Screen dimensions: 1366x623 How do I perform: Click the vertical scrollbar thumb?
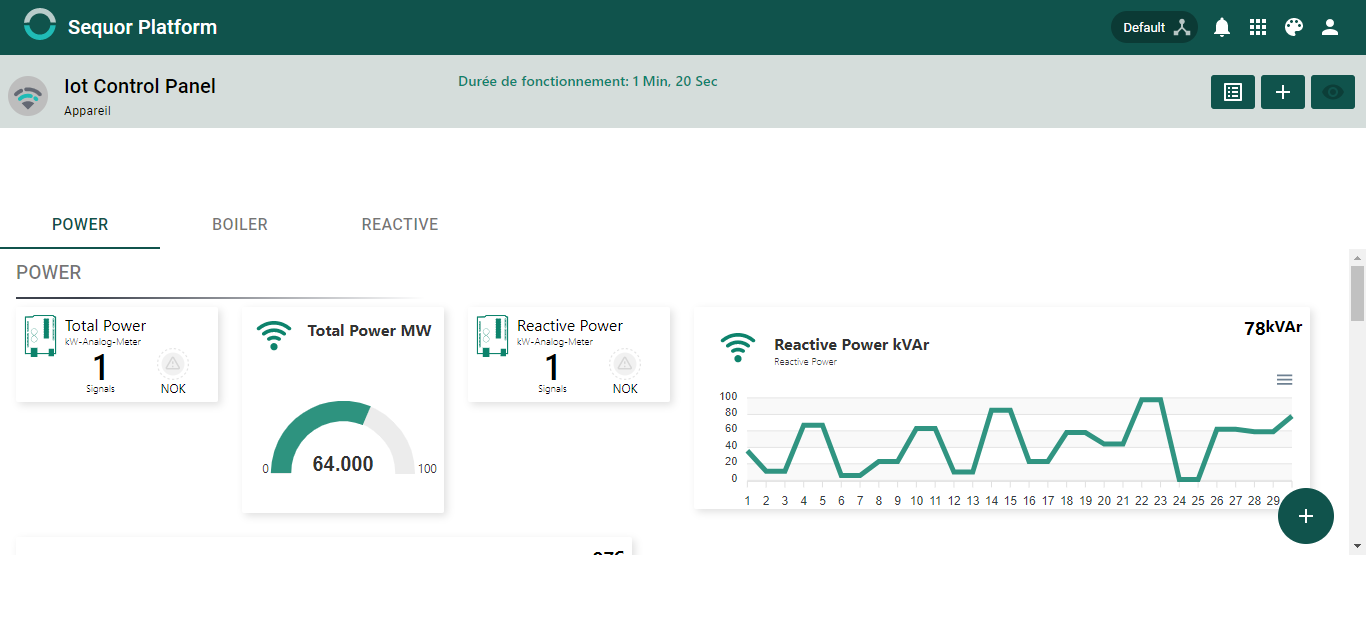[x=1357, y=293]
